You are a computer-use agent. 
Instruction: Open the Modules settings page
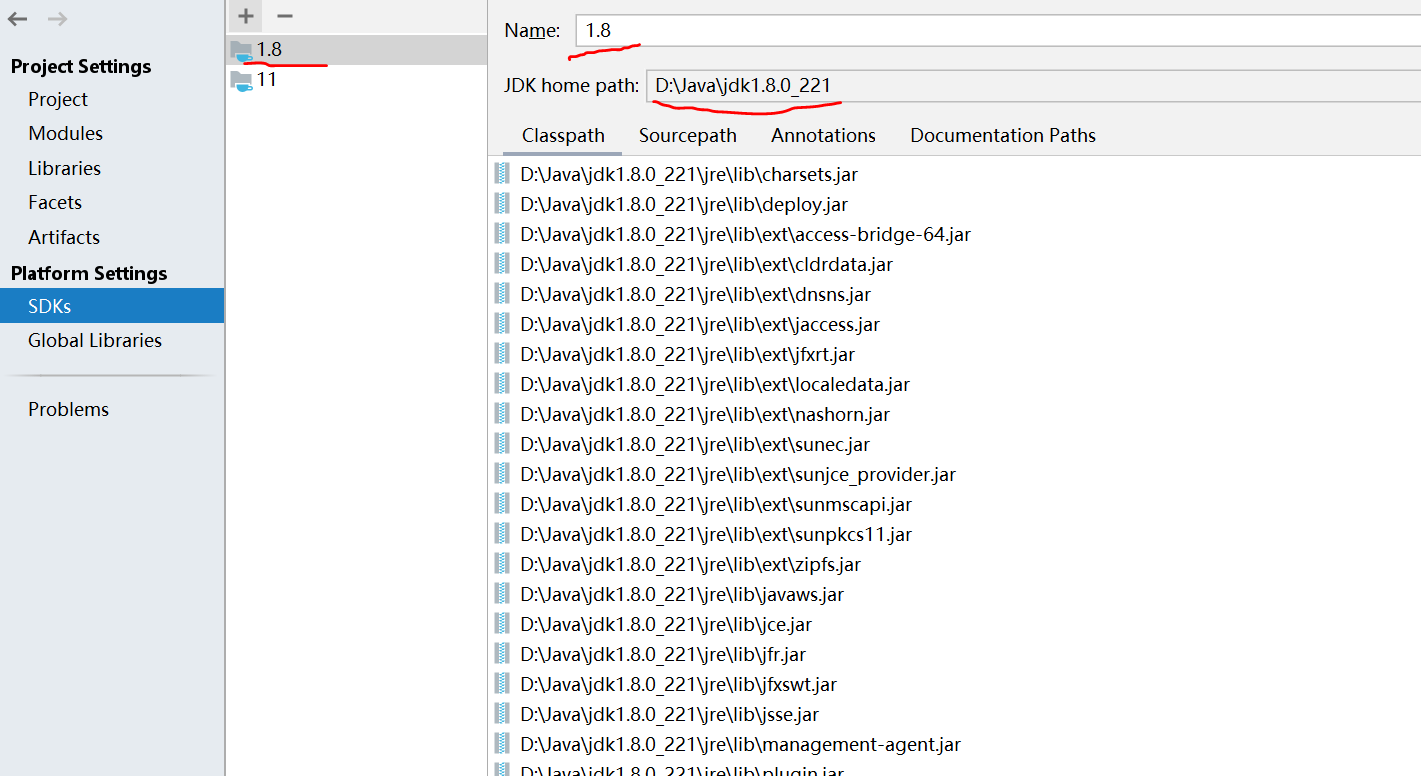pyautogui.click(x=65, y=133)
